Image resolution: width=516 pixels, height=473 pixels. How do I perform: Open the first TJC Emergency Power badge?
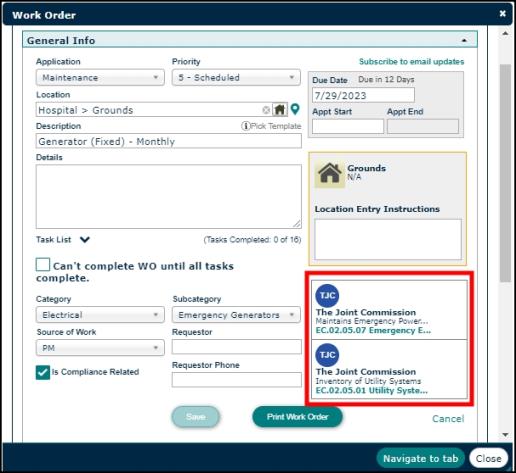327,295
